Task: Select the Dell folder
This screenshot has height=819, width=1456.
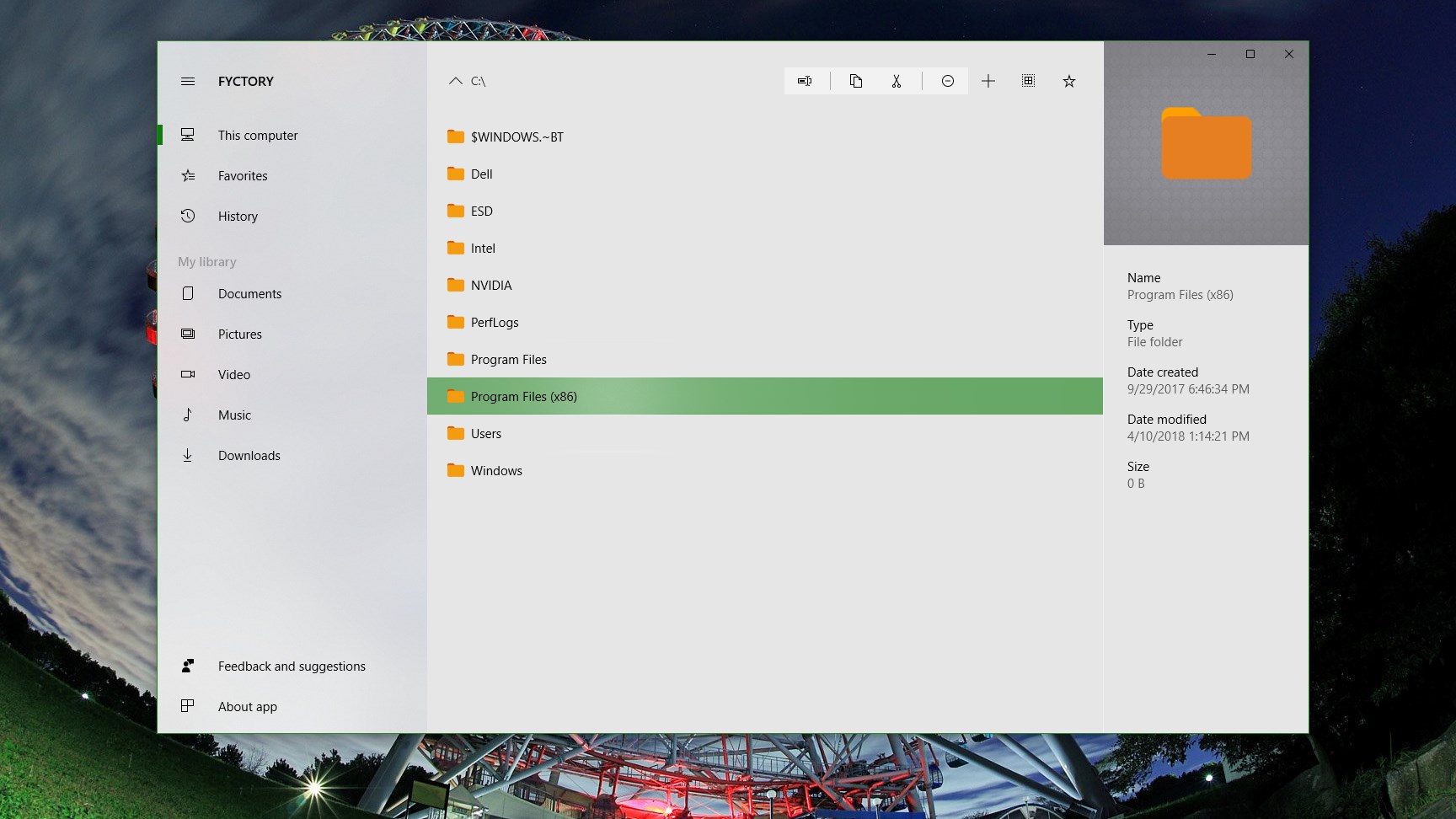Action: 765,174
